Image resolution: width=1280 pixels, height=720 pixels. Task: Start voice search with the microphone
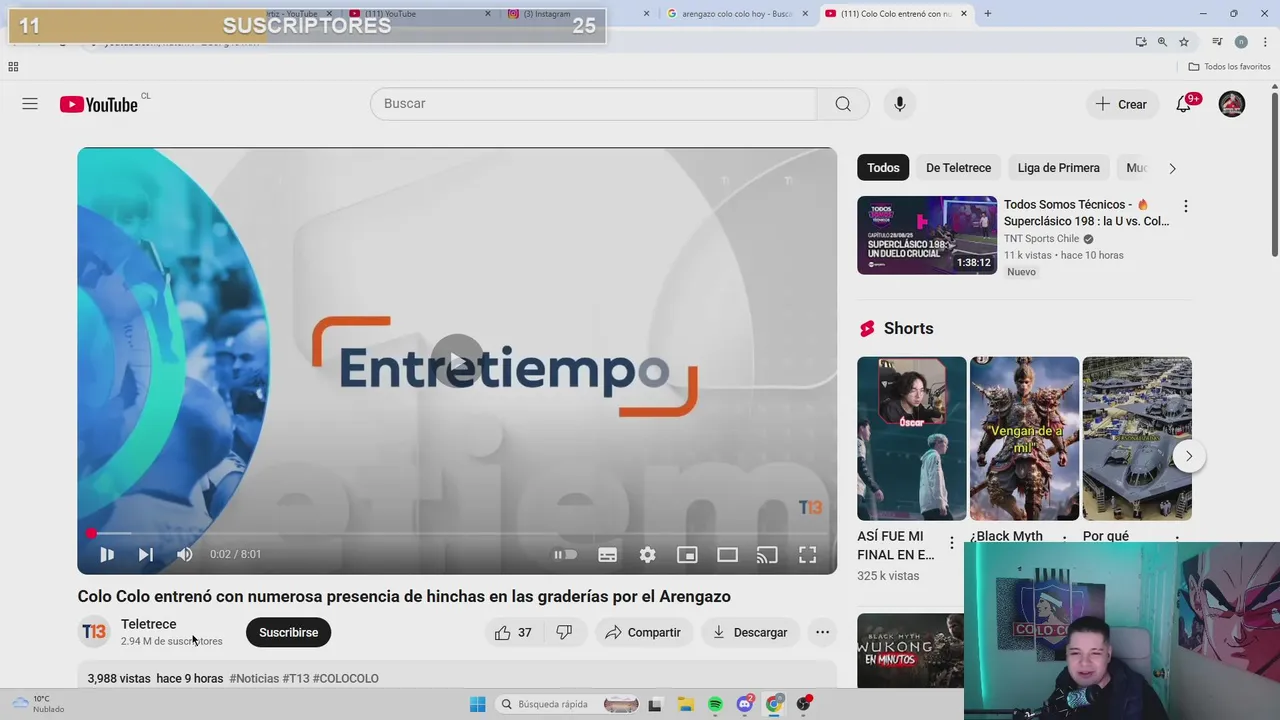(x=900, y=104)
